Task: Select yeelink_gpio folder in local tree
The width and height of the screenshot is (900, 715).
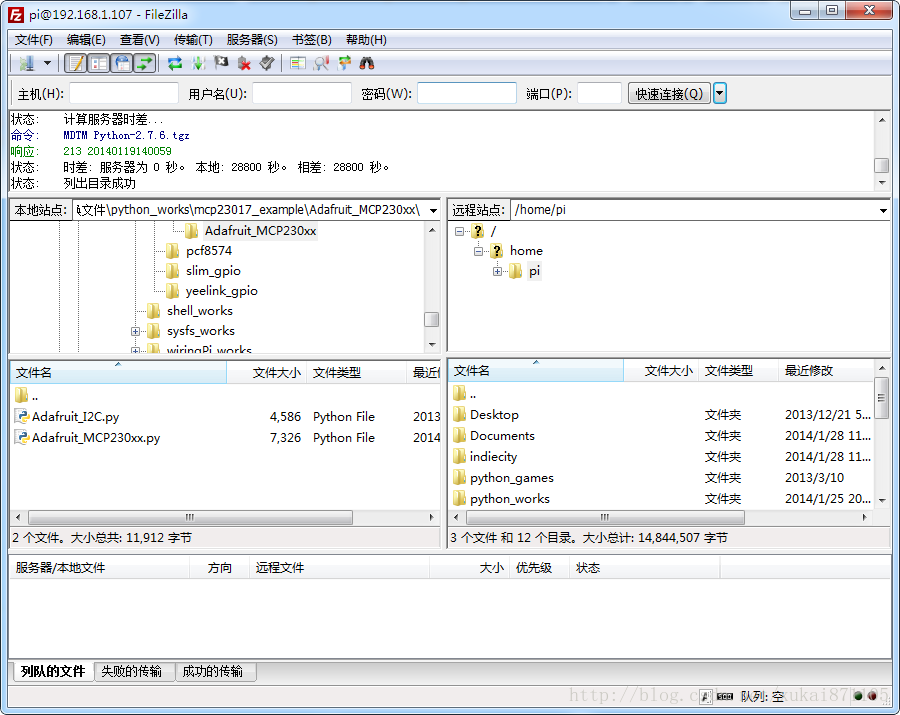Action: (222, 291)
